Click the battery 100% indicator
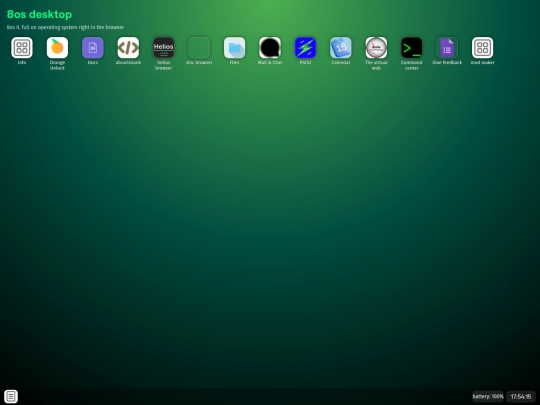This screenshot has width=540, height=405. [488, 396]
